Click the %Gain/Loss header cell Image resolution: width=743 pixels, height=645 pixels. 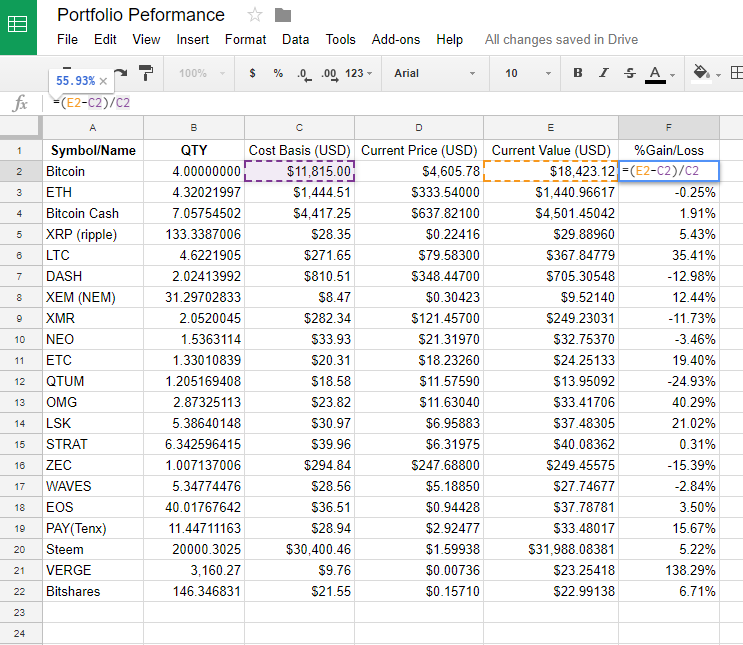tap(669, 150)
